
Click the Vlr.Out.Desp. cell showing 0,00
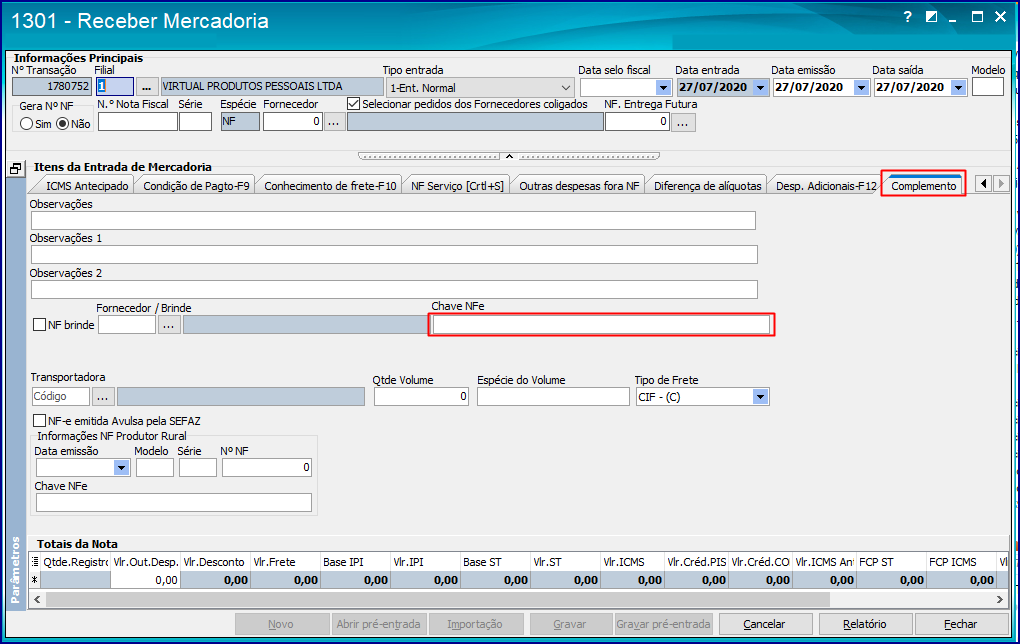[x=145, y=580]
